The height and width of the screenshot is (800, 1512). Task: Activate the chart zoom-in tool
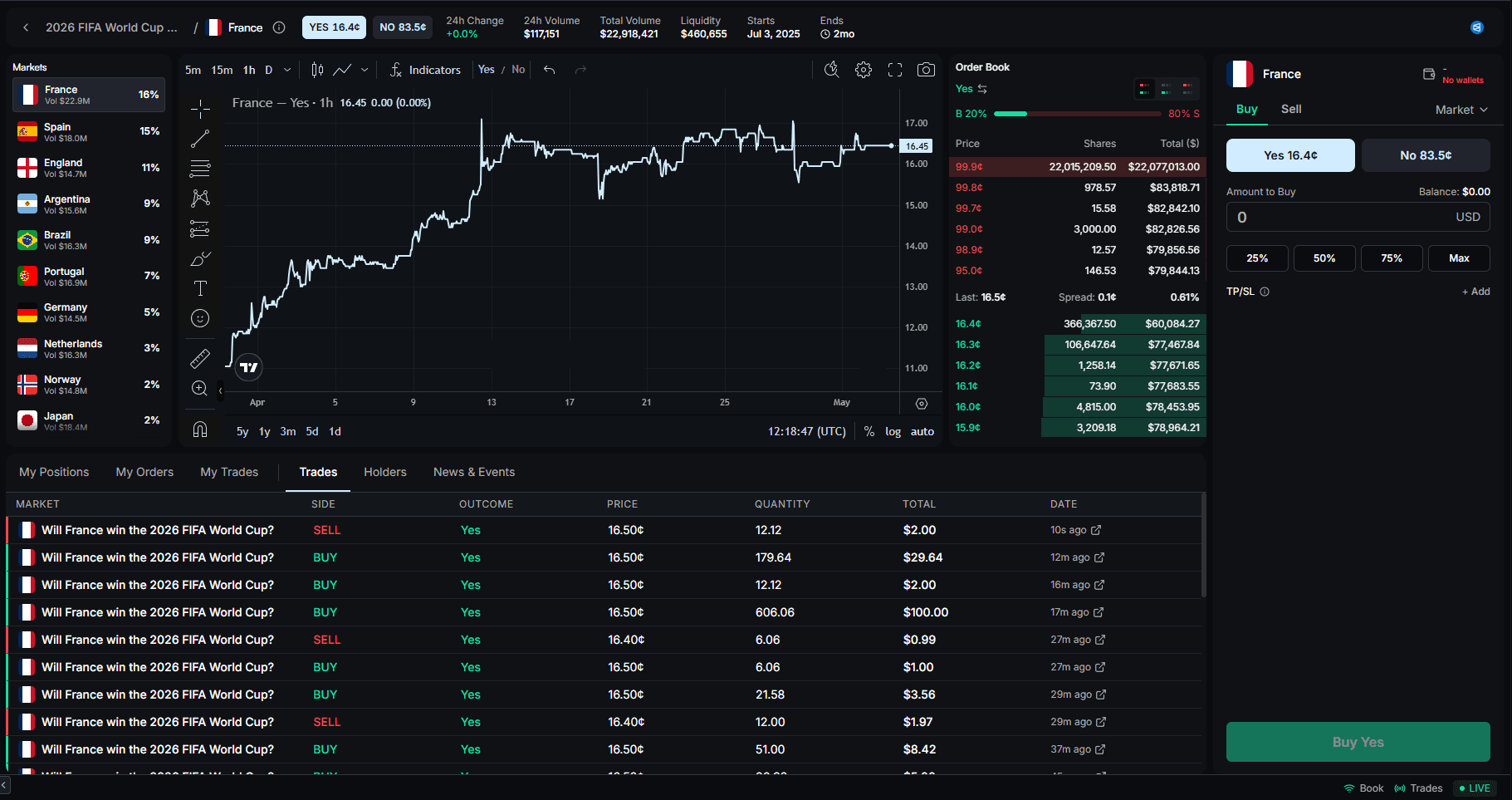(x=200, y=388)
